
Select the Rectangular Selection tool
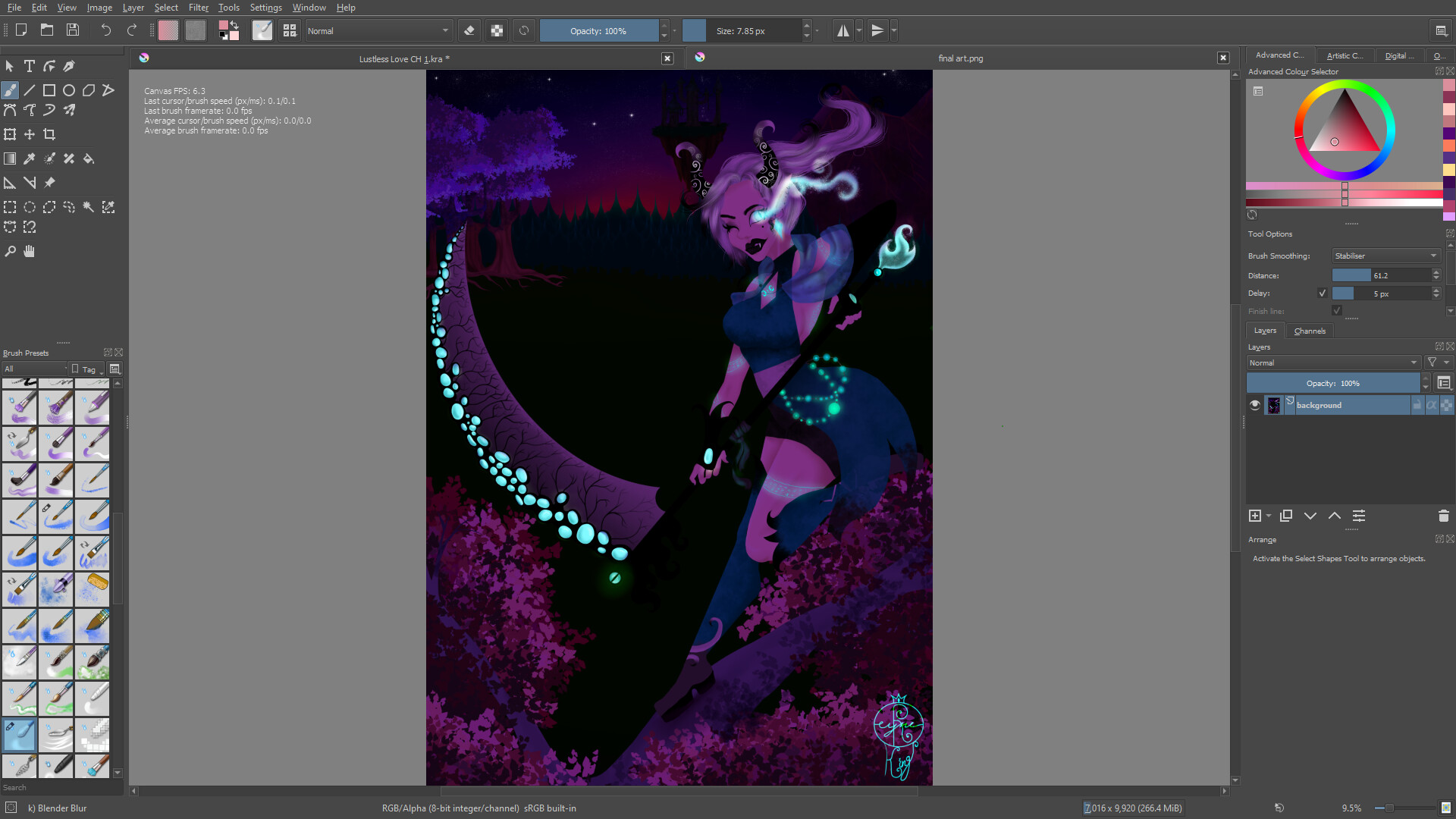click(10, 207)
